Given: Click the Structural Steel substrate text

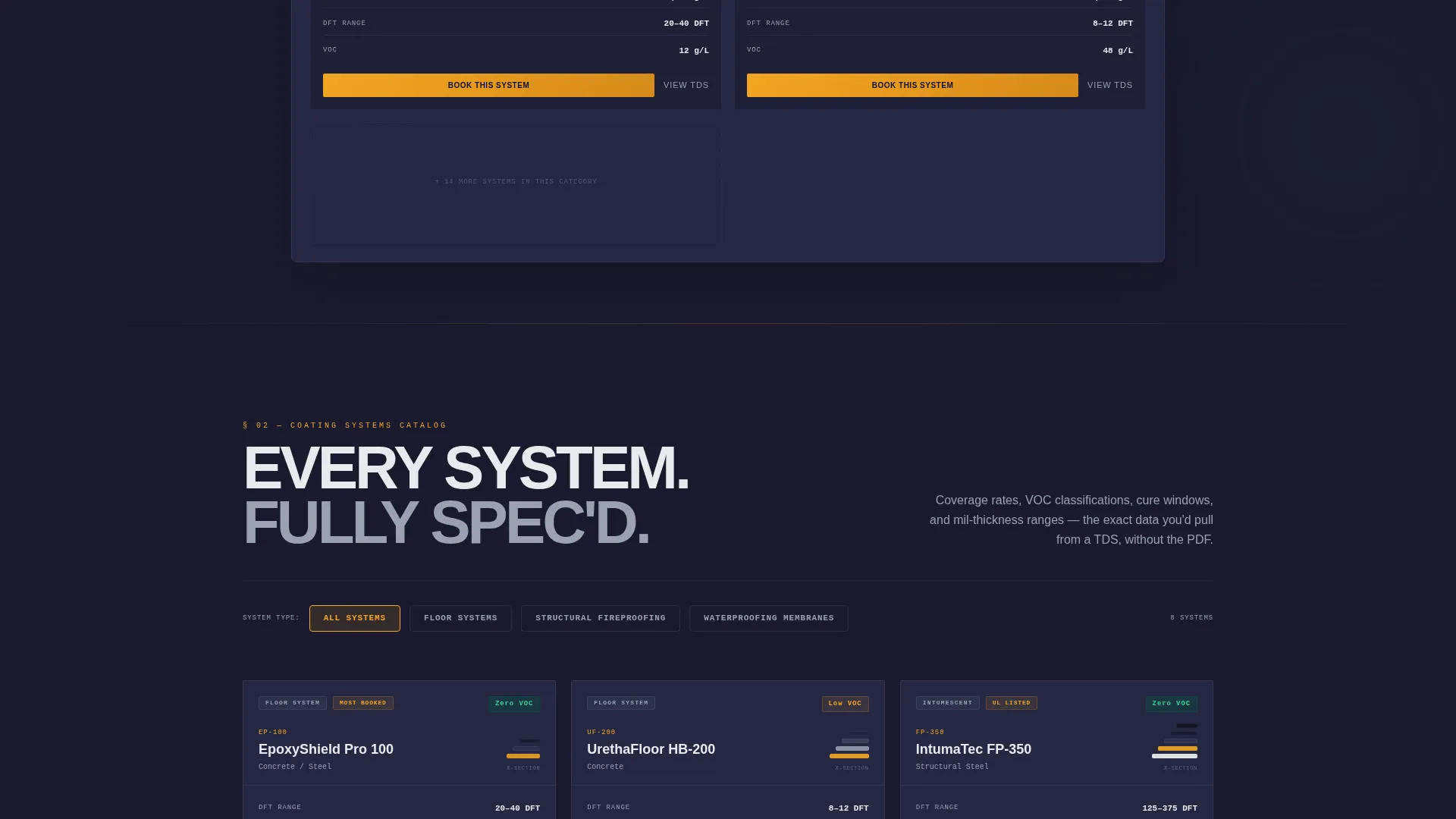Looking at the screenshot, I should 952,767.
